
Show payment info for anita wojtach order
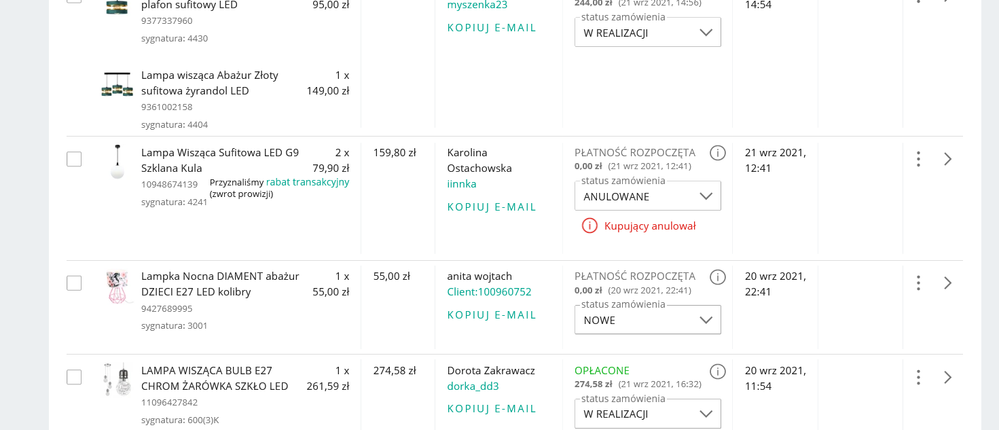(x=717, y=277)
